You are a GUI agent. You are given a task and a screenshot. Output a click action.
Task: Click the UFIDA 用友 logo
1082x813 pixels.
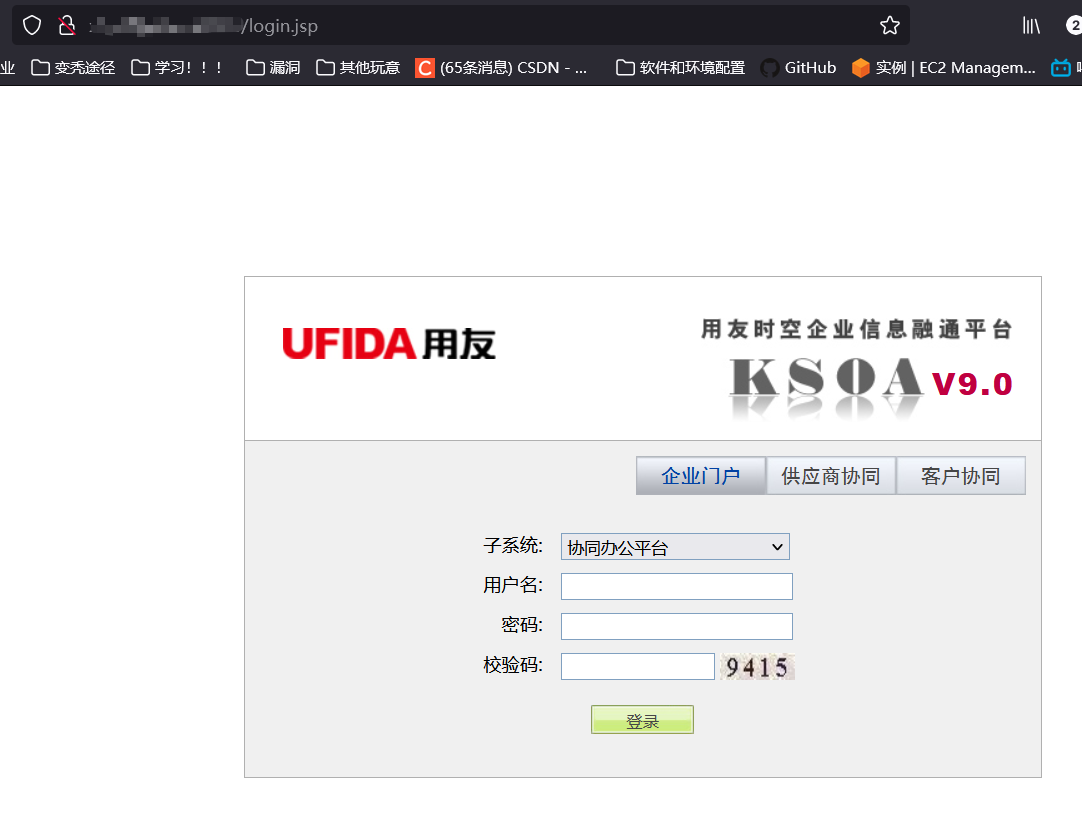pyautogui.click(x=389, y=343)
